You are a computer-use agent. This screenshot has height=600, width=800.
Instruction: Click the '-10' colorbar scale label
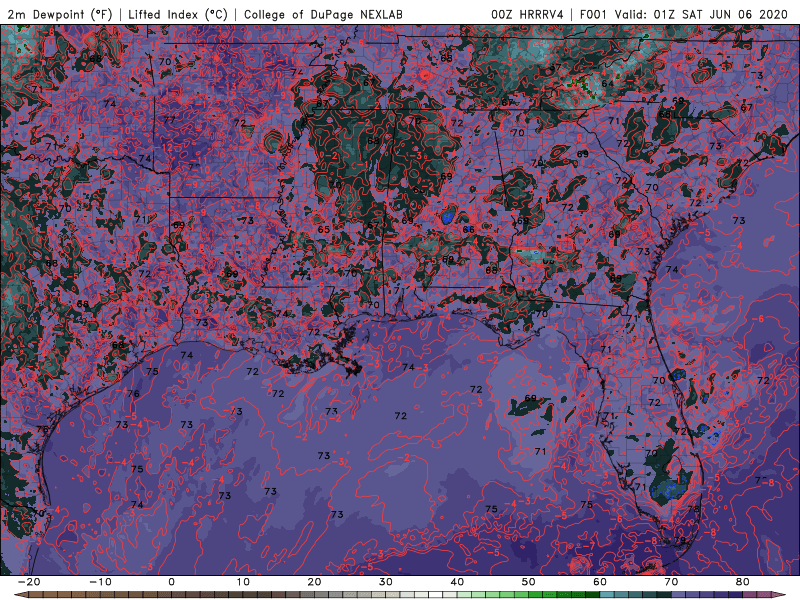(x=100, y=582)
